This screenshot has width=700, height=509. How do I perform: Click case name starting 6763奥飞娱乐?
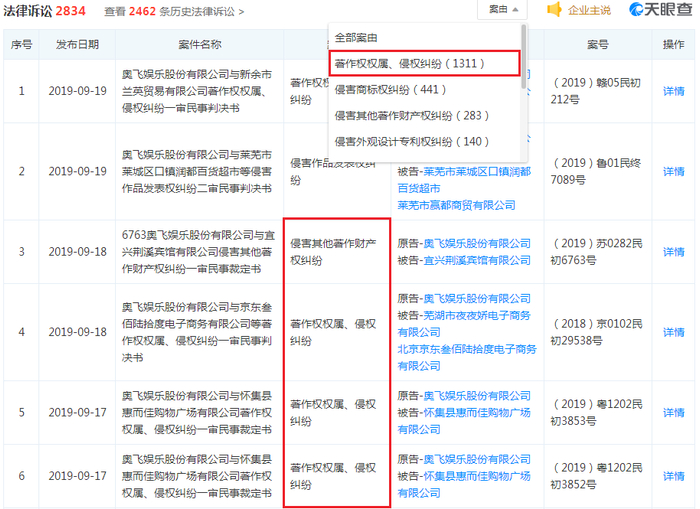tap(198, 252)
